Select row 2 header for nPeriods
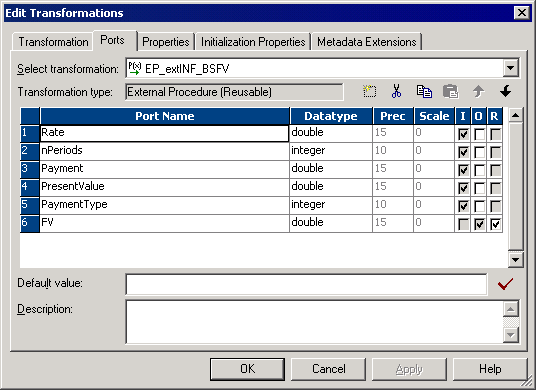The image size is (536, 390). pyautogui.click(x=30, y=151)
